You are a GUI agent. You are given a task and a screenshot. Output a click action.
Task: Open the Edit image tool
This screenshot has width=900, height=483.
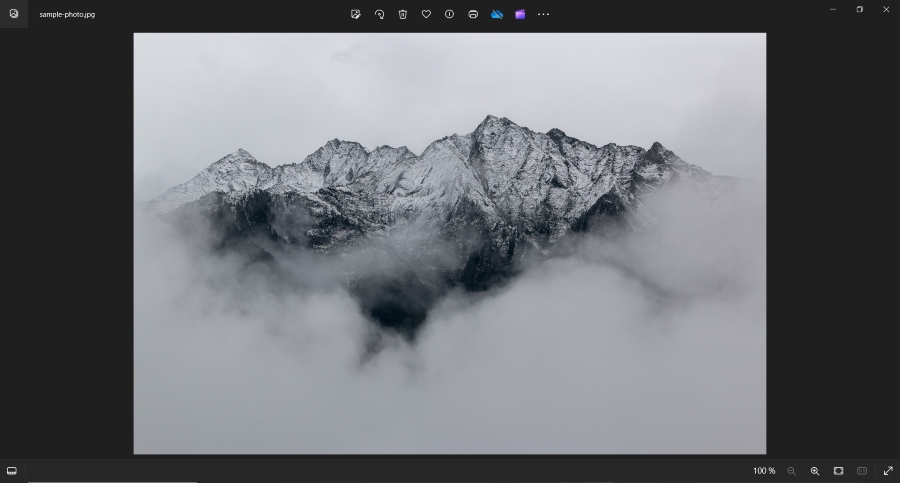pyautogui.click(x=355, y=14)
